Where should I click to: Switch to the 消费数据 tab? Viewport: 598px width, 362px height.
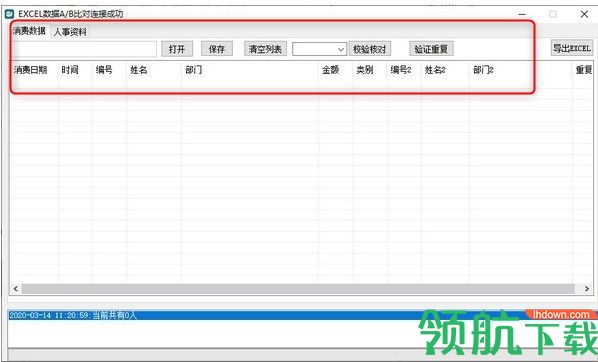[30, 31]
